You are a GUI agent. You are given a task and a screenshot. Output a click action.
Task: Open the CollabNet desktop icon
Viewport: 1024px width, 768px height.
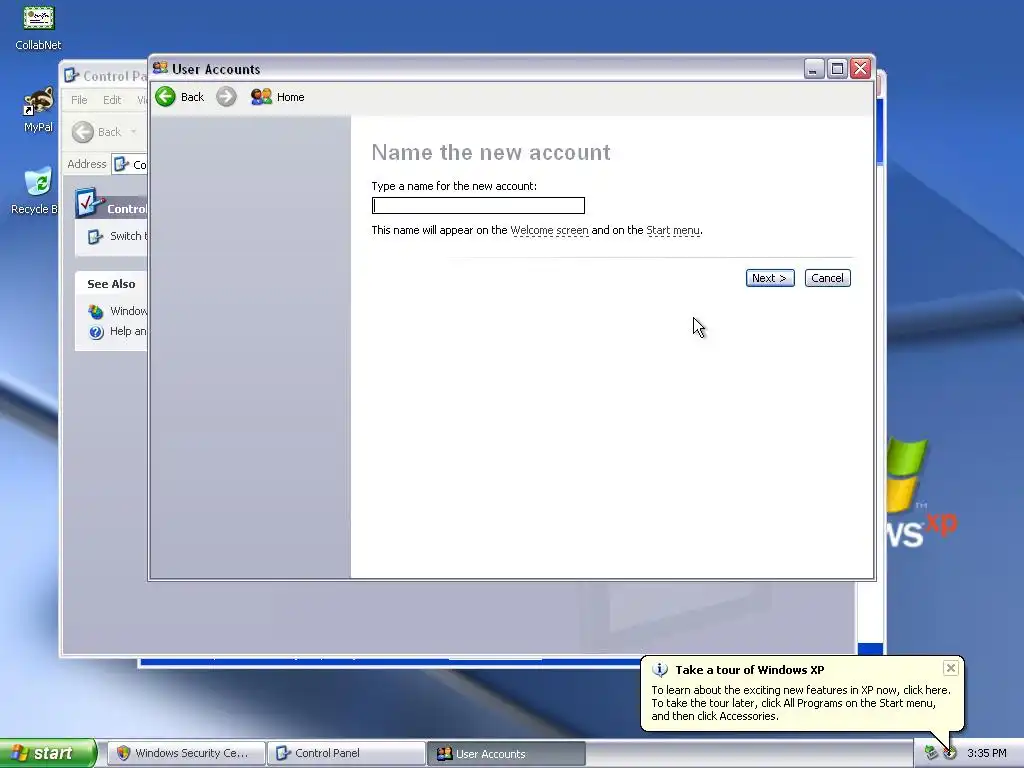point(39,27)
